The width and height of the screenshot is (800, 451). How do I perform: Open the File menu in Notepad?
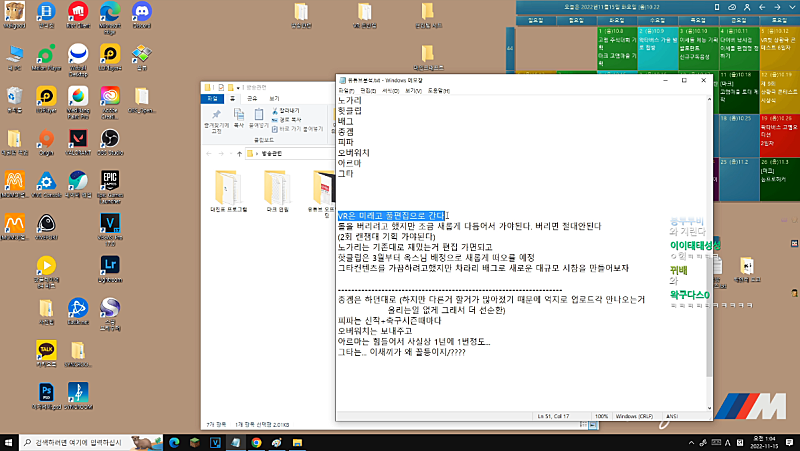[346, 90]
